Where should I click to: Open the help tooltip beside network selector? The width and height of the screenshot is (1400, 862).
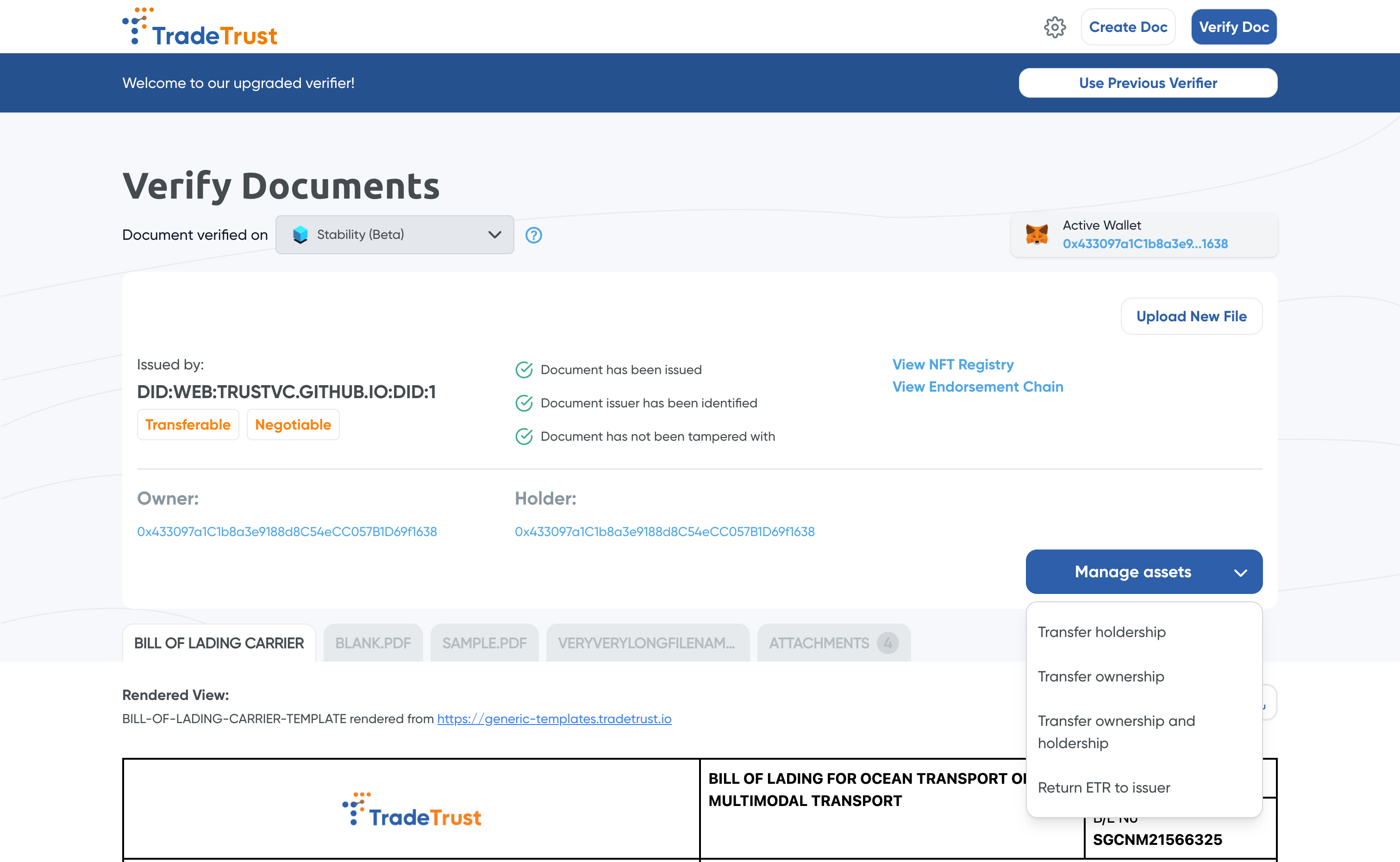(x=533, y=235)
